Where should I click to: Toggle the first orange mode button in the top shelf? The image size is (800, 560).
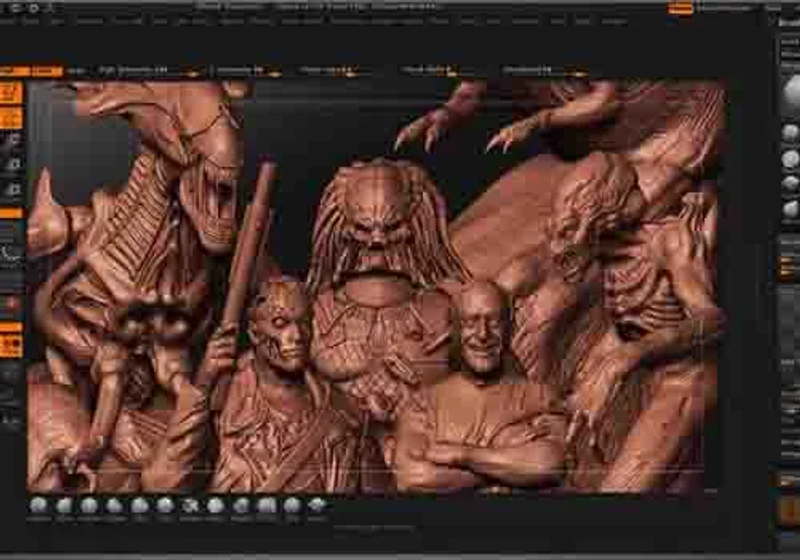pos(15,71)
